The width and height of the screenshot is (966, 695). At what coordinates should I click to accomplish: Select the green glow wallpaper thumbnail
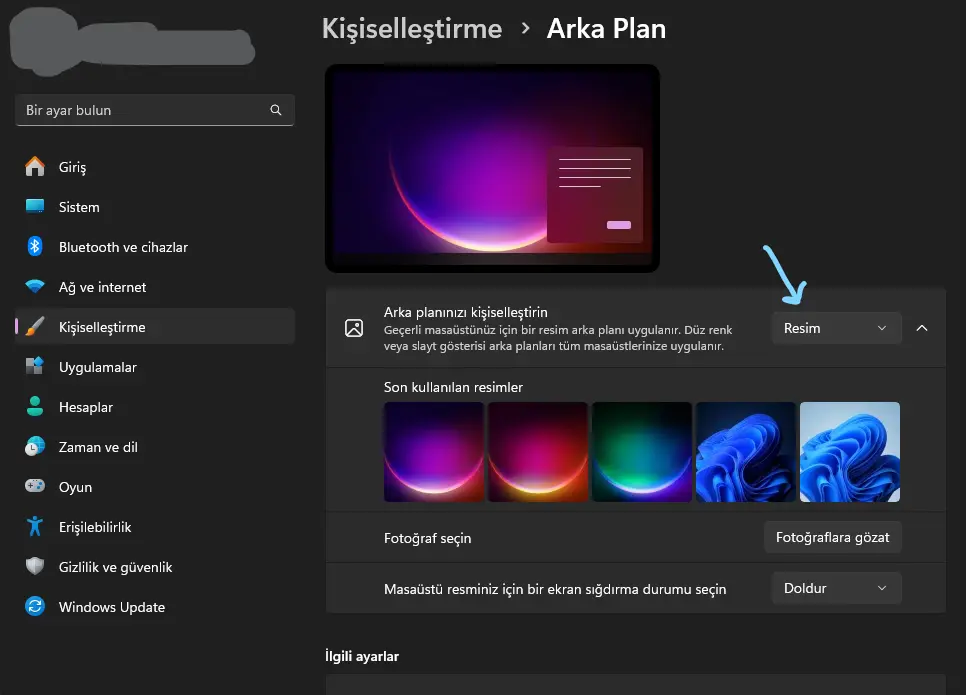coord(642,452)
